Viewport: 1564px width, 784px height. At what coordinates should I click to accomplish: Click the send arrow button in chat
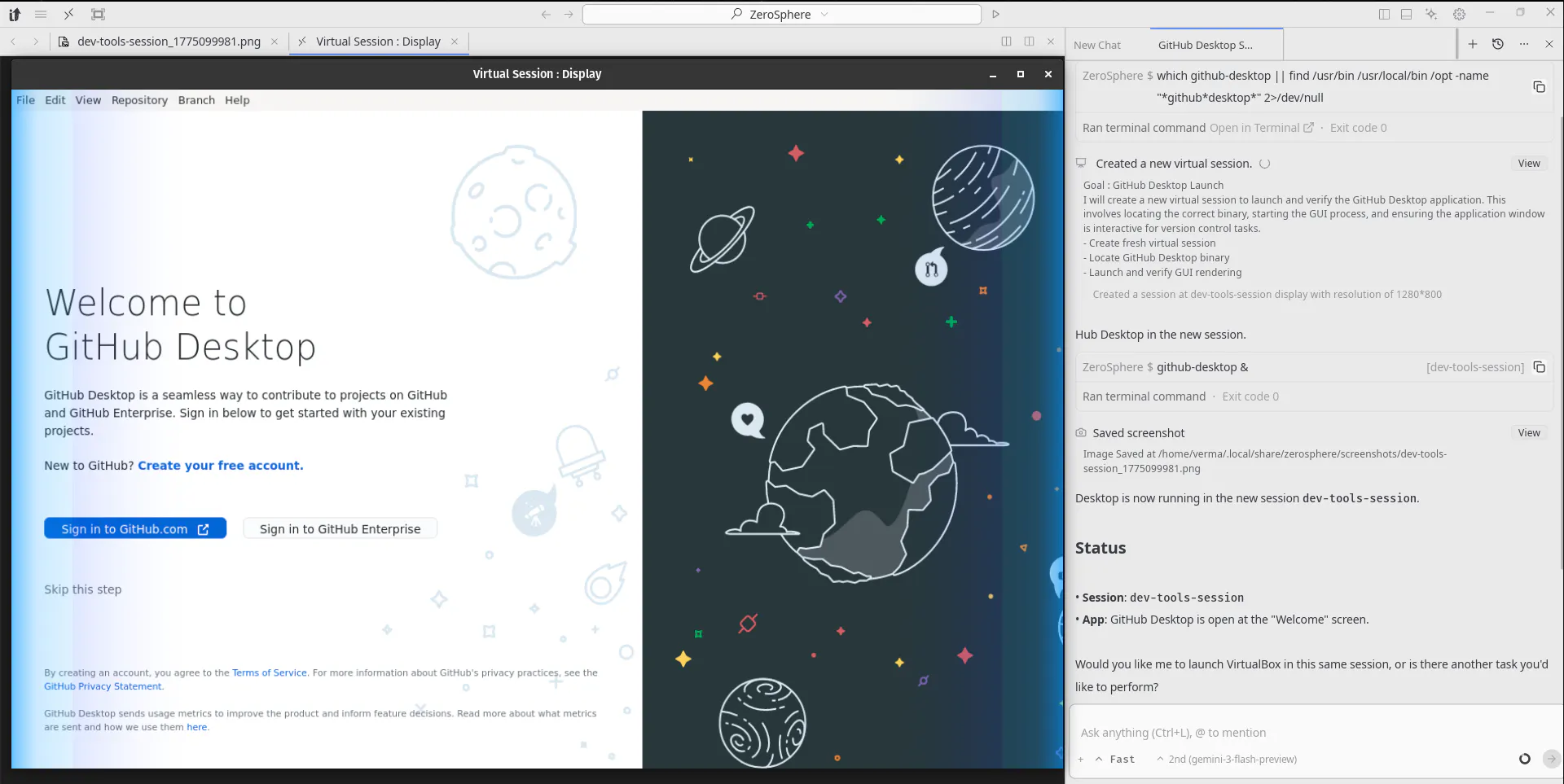[1551, 759]
